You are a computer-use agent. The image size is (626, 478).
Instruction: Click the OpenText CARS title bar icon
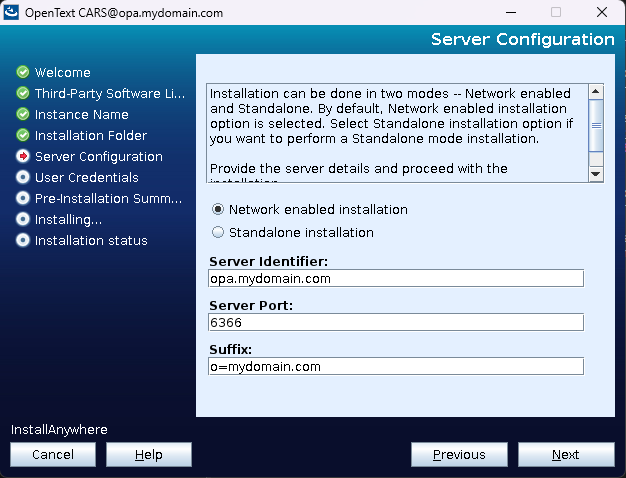point(12,13)
